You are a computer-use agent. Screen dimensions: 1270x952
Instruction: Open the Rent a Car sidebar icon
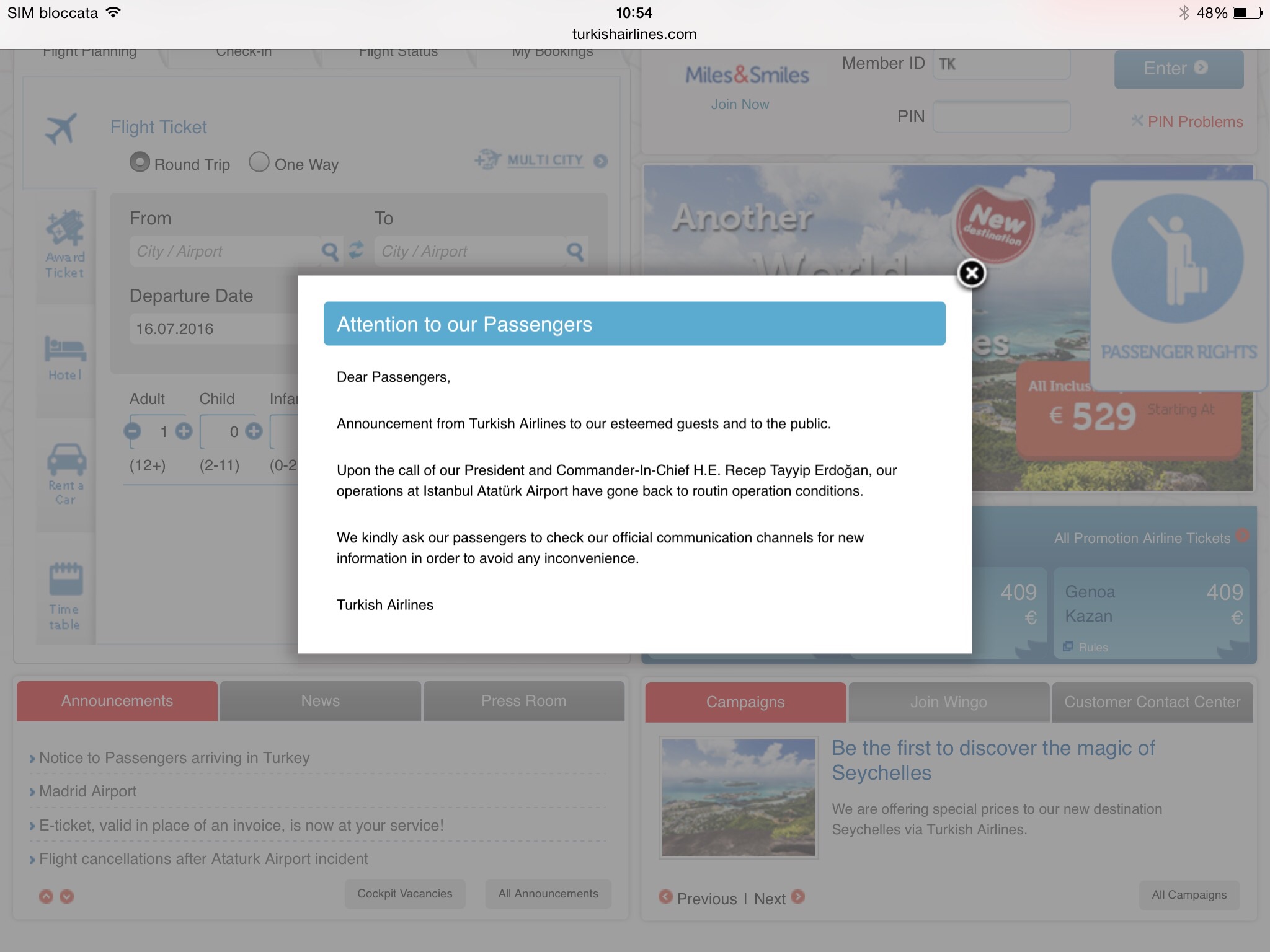point(66,474)
